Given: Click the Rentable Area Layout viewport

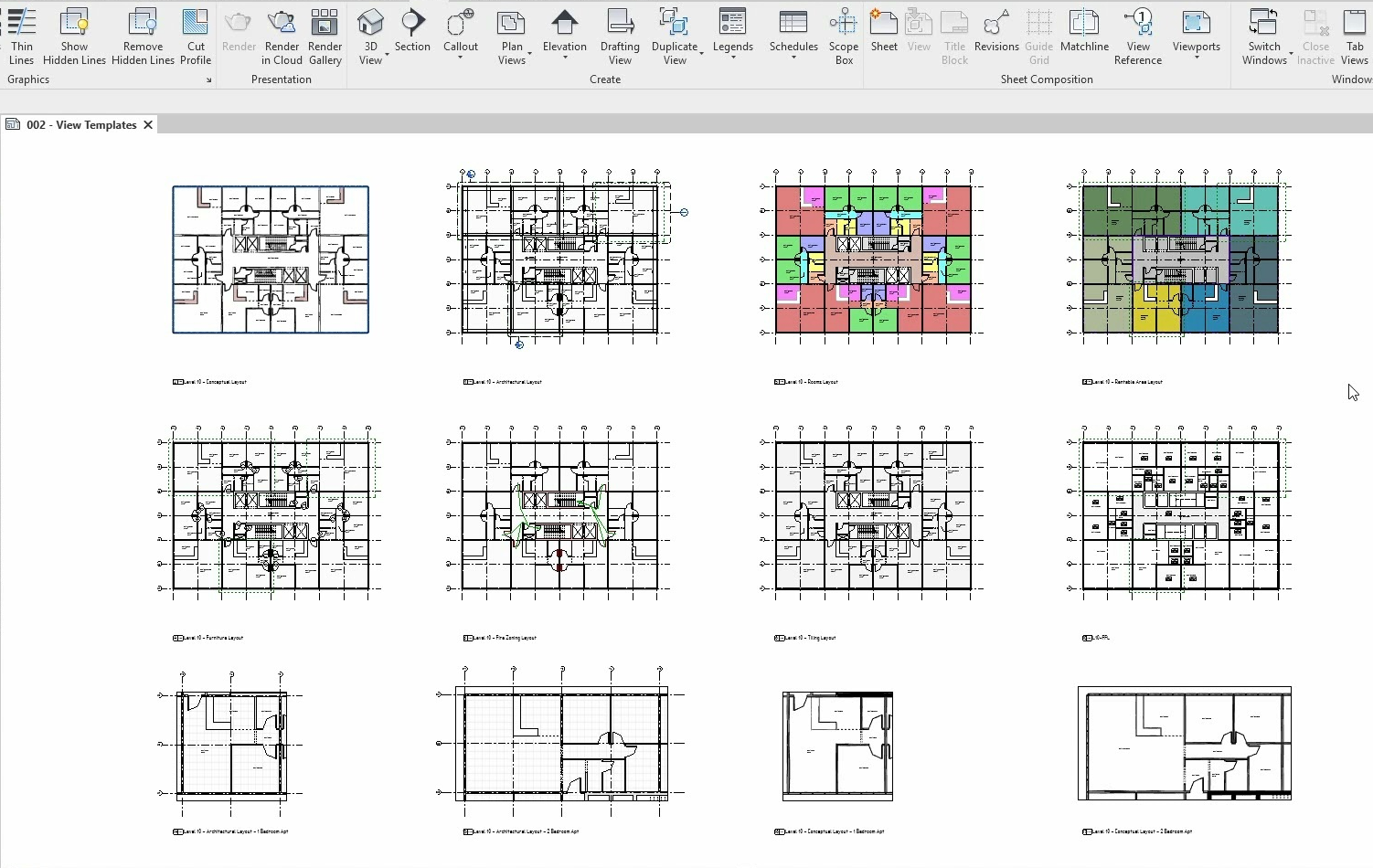Looking at the screenshot, I should coord(1179,259).
